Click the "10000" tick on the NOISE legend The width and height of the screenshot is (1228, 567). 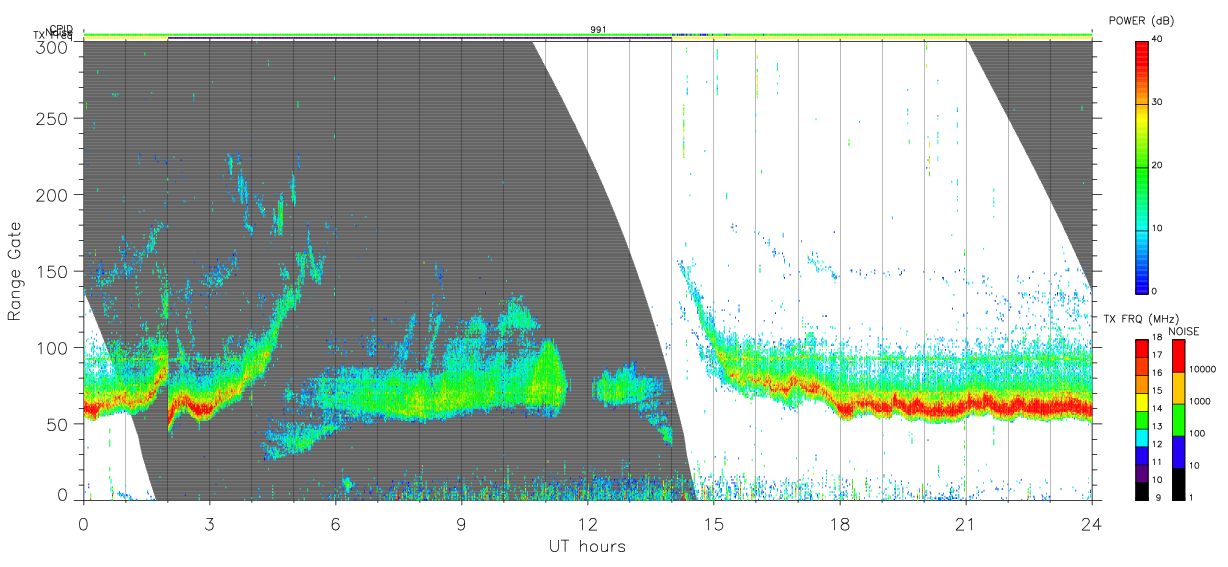click(1201, 370)
